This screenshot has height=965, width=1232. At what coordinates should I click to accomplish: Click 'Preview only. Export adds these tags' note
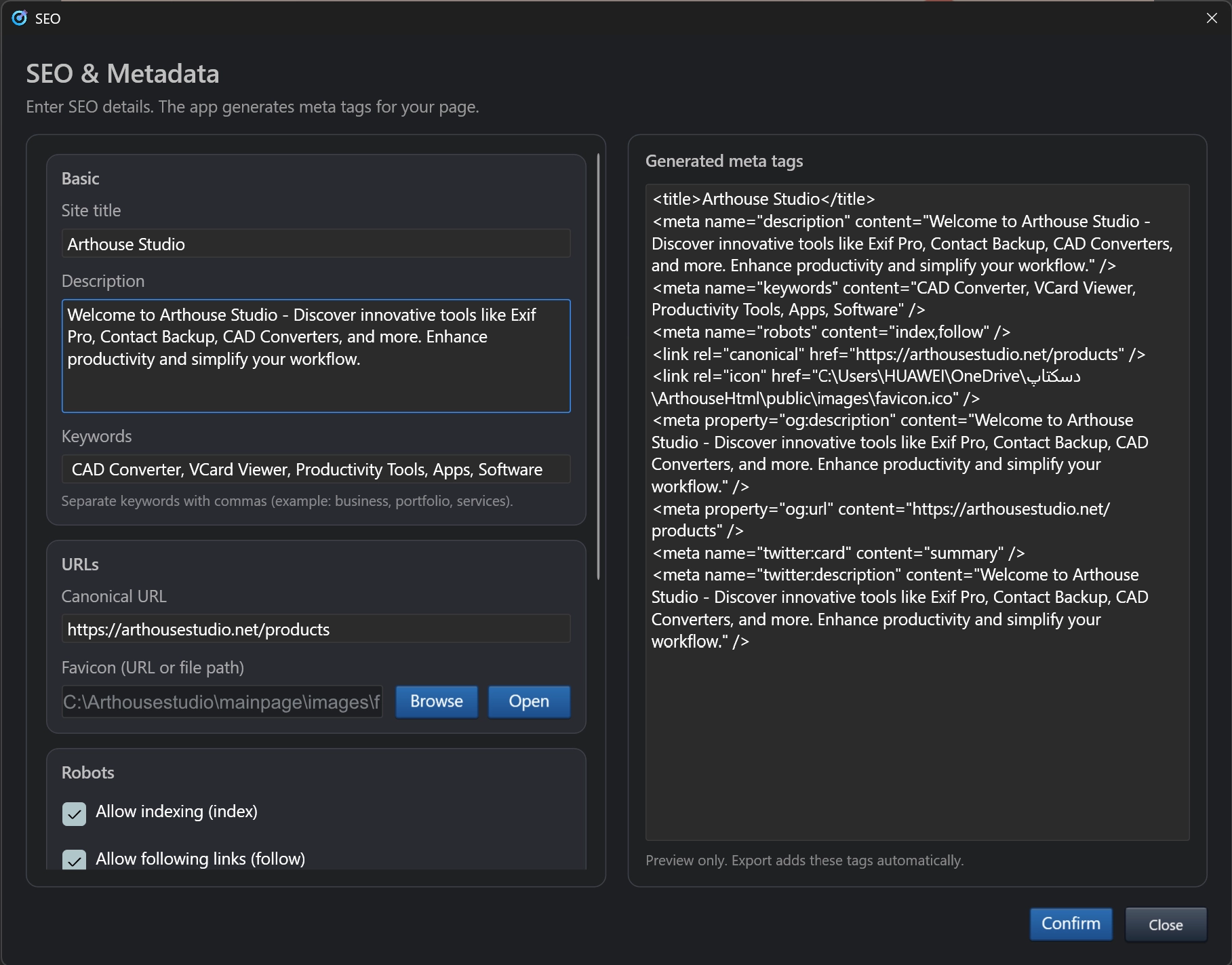[804, 860]
